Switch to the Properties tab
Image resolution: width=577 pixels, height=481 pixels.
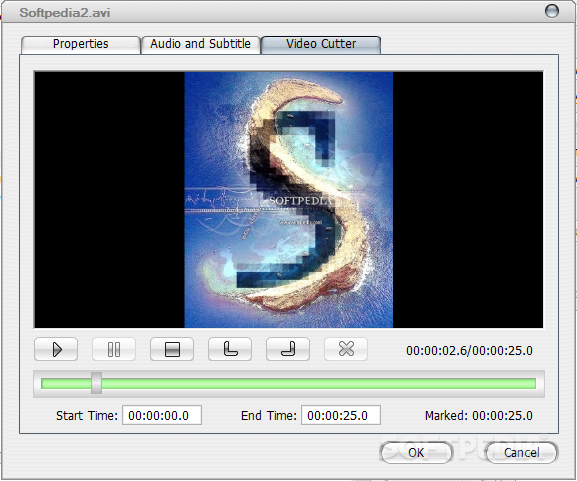pyautogui.click(x=81, y=45)
